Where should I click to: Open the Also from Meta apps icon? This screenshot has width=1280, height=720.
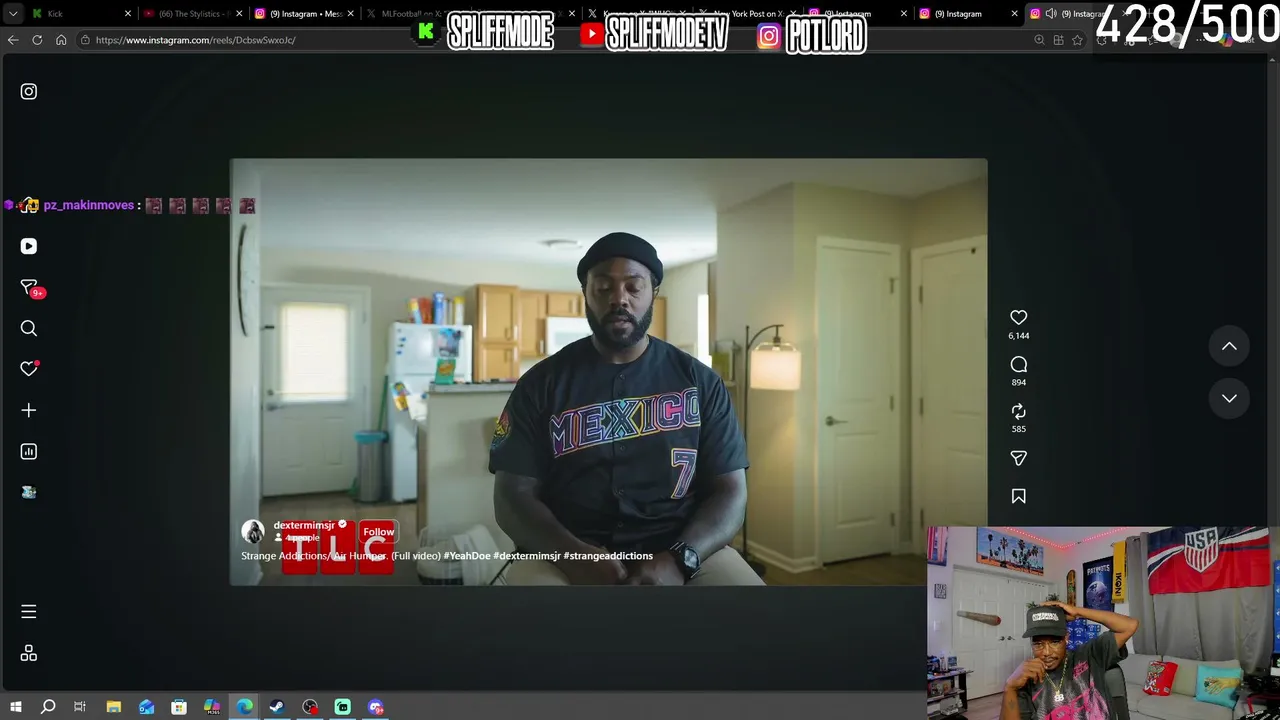[29, 653]
